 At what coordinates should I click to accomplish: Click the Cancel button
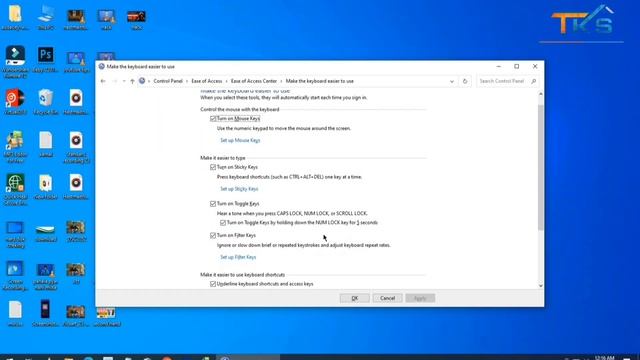(387, 298)
